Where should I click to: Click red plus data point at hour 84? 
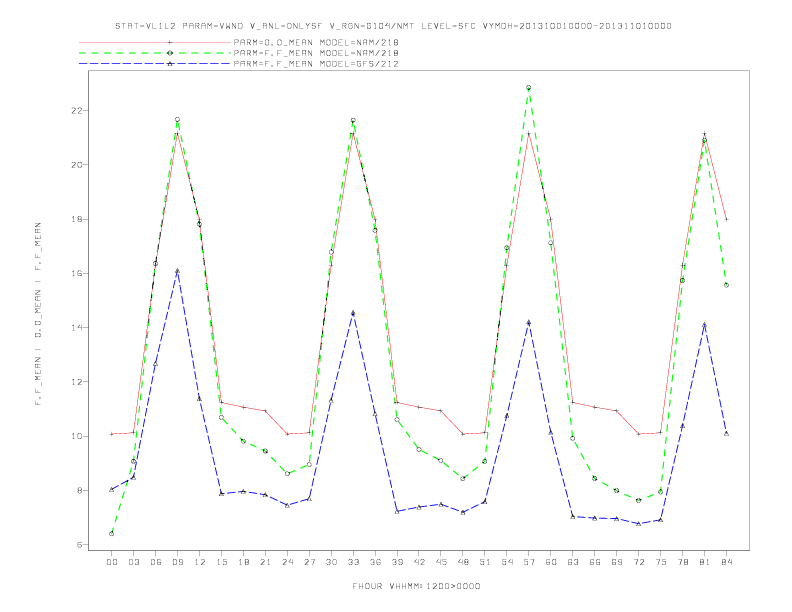point(726,219)
